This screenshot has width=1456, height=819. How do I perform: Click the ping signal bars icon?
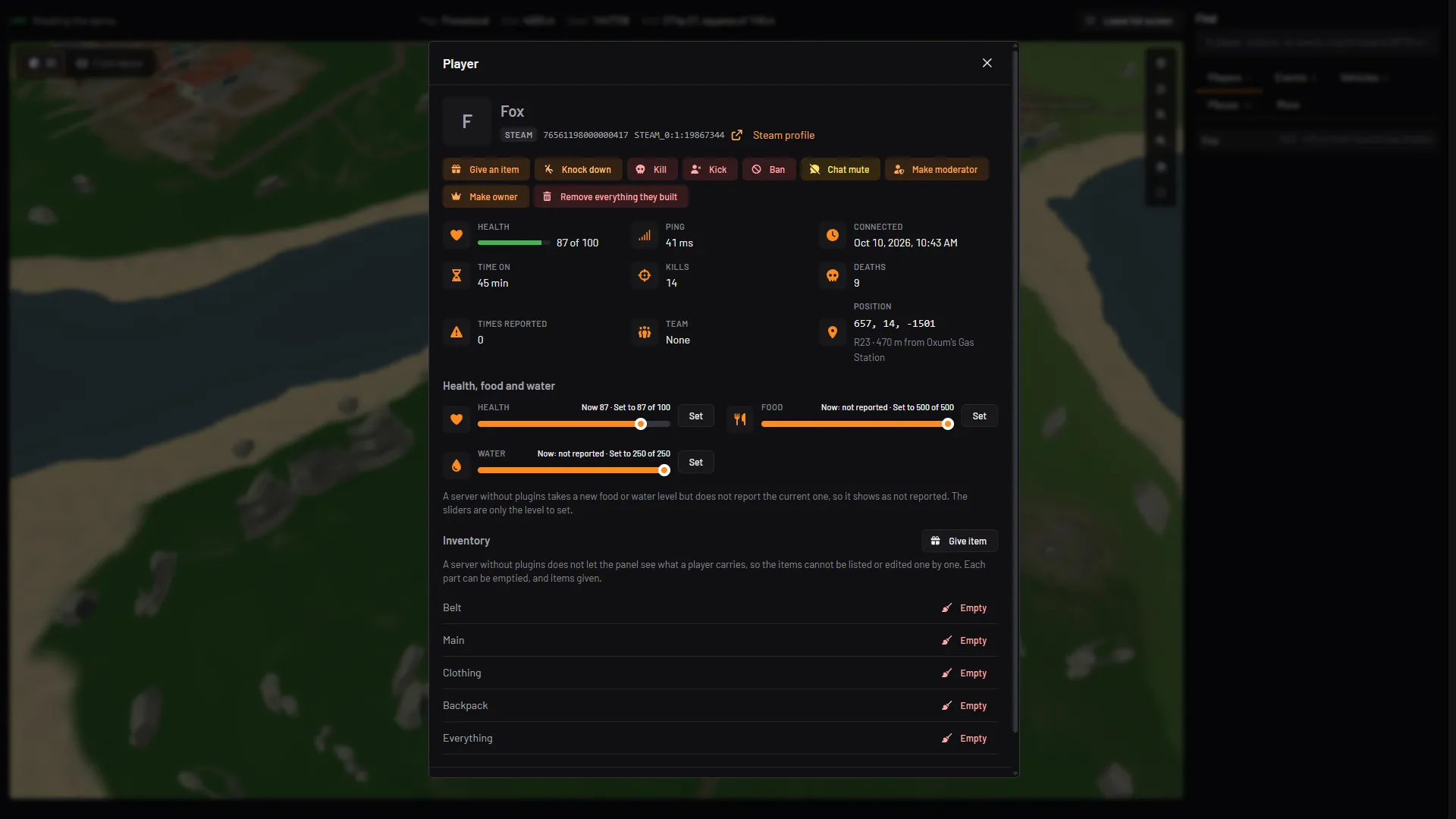(645, 235)
